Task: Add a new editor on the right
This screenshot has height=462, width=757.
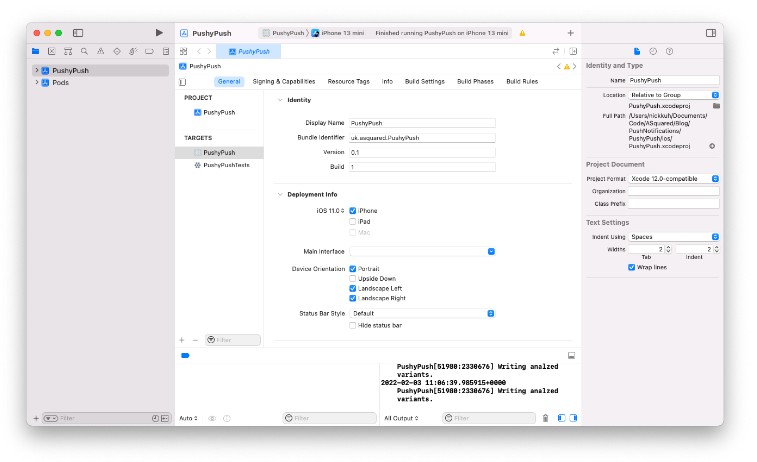Action: pyautogui.click(x=573, y=51)
